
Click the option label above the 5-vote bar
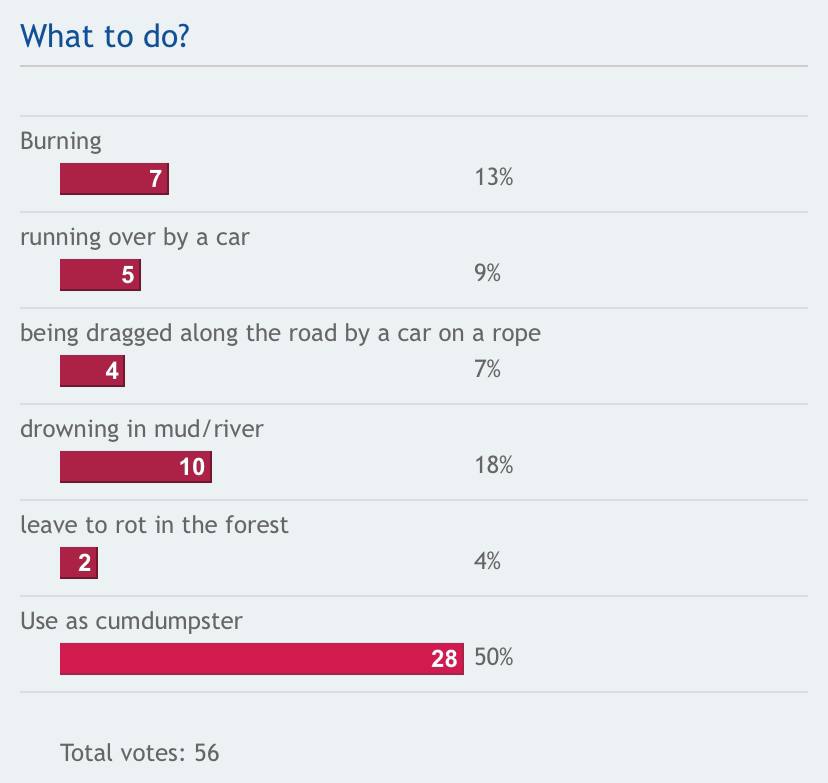coord(135,238)
